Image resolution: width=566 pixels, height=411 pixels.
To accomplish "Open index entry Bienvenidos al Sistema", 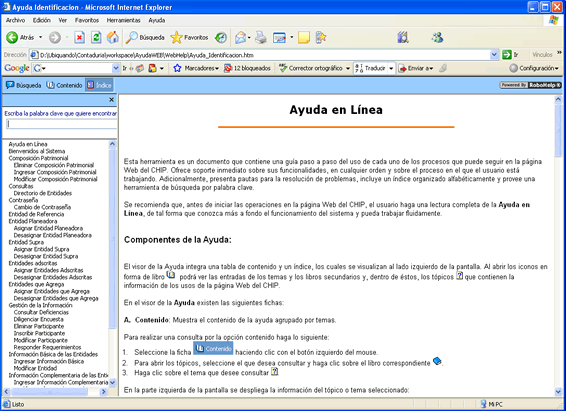I will 37,151.
